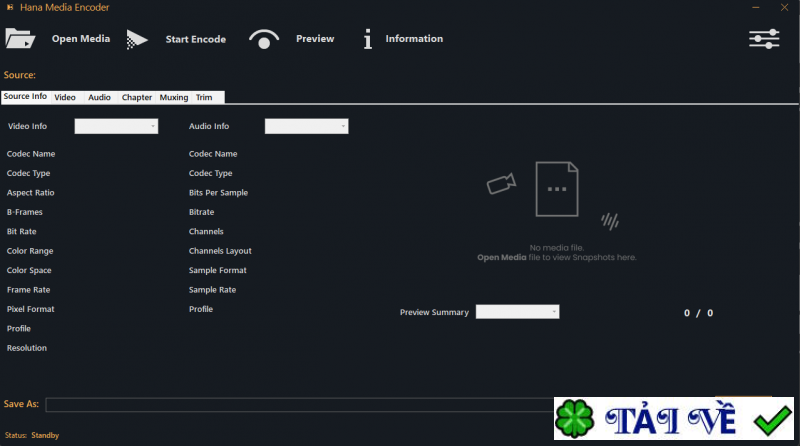Click the Start Encode arrow icon
The width and height of the screenshot is (800, 446).
pos(137,39)
